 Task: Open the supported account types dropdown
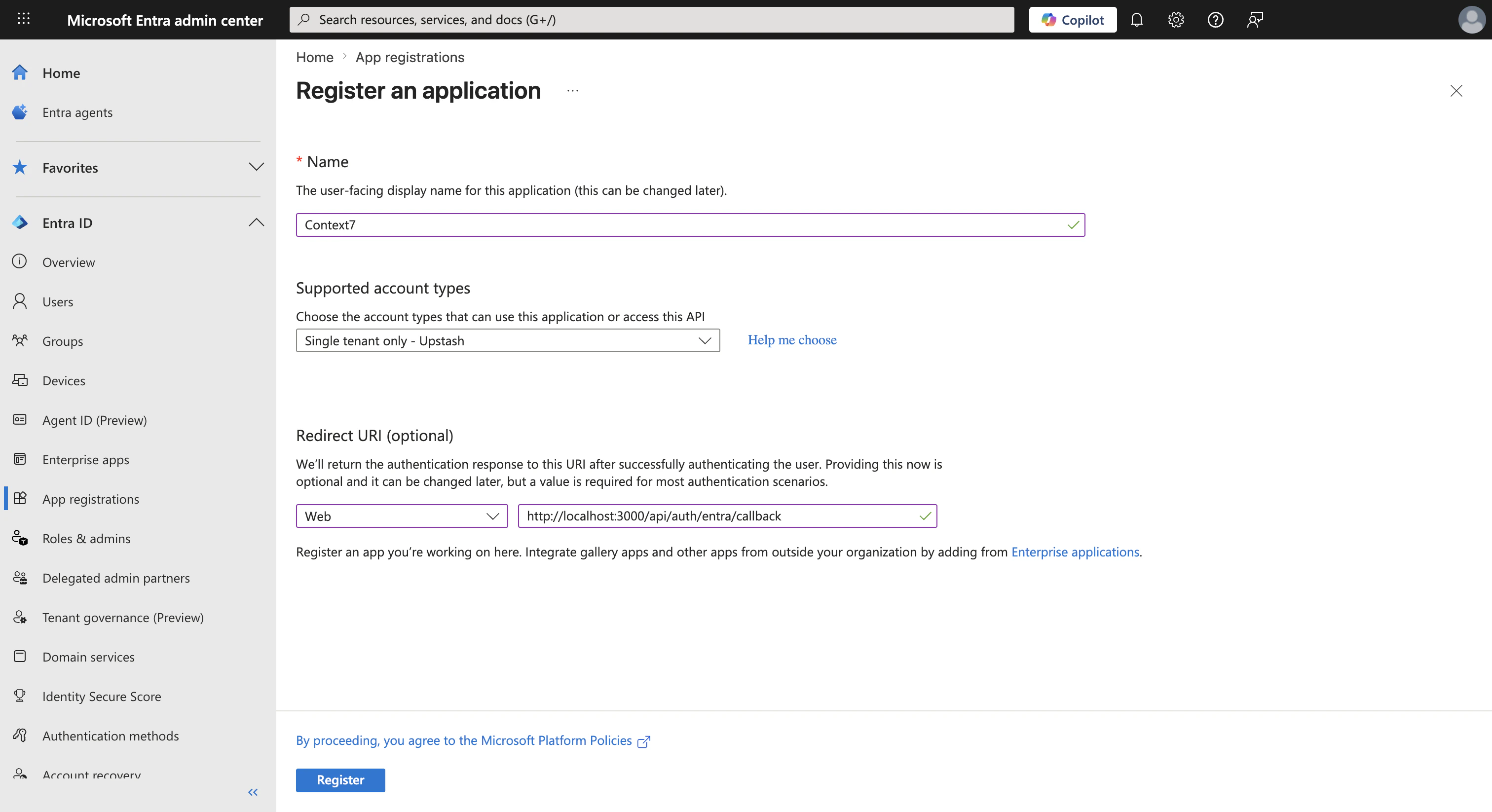508,340
